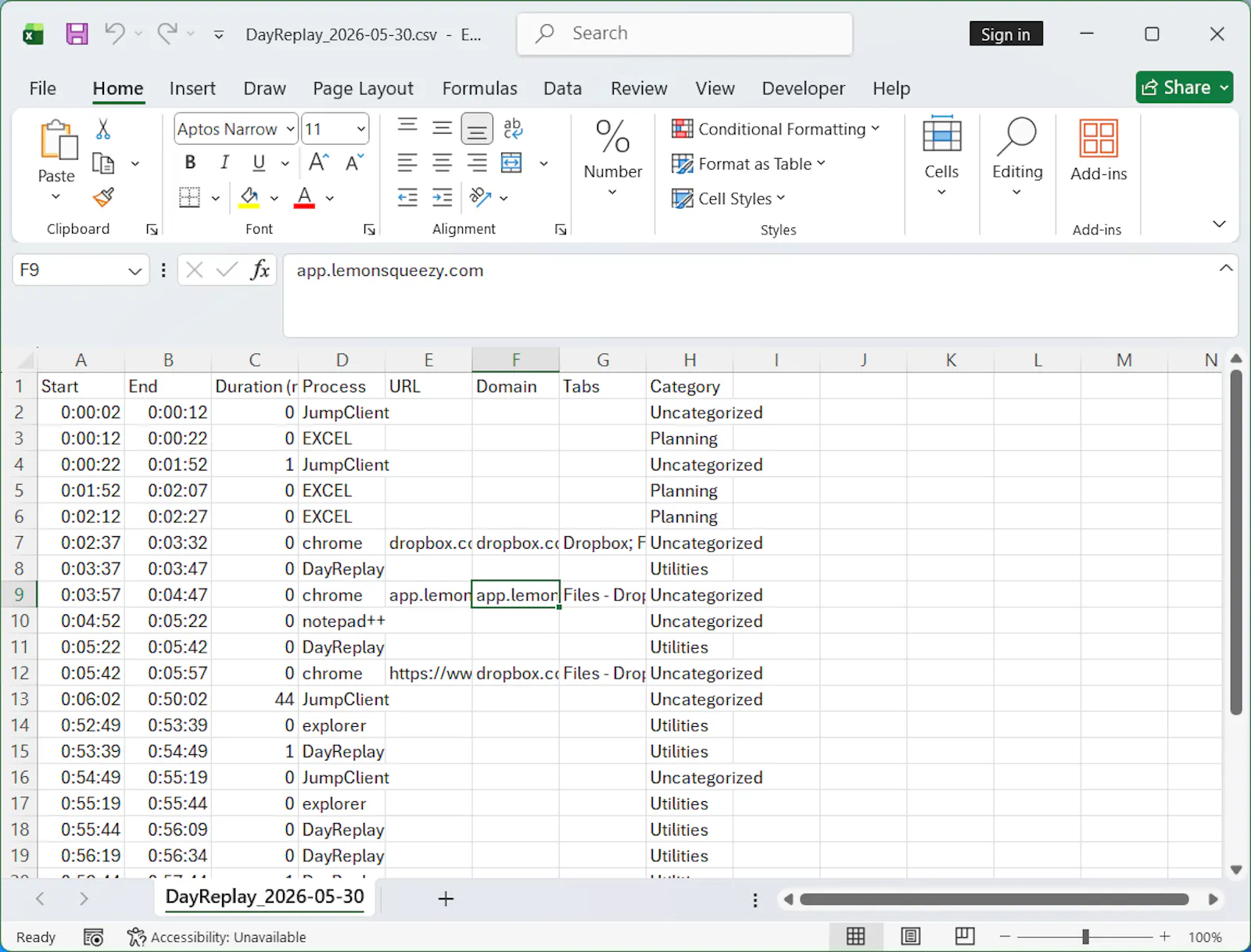This screenshot has height=952, width=1251.
Task: Toggle Wrap Text button
Action: 513,128
